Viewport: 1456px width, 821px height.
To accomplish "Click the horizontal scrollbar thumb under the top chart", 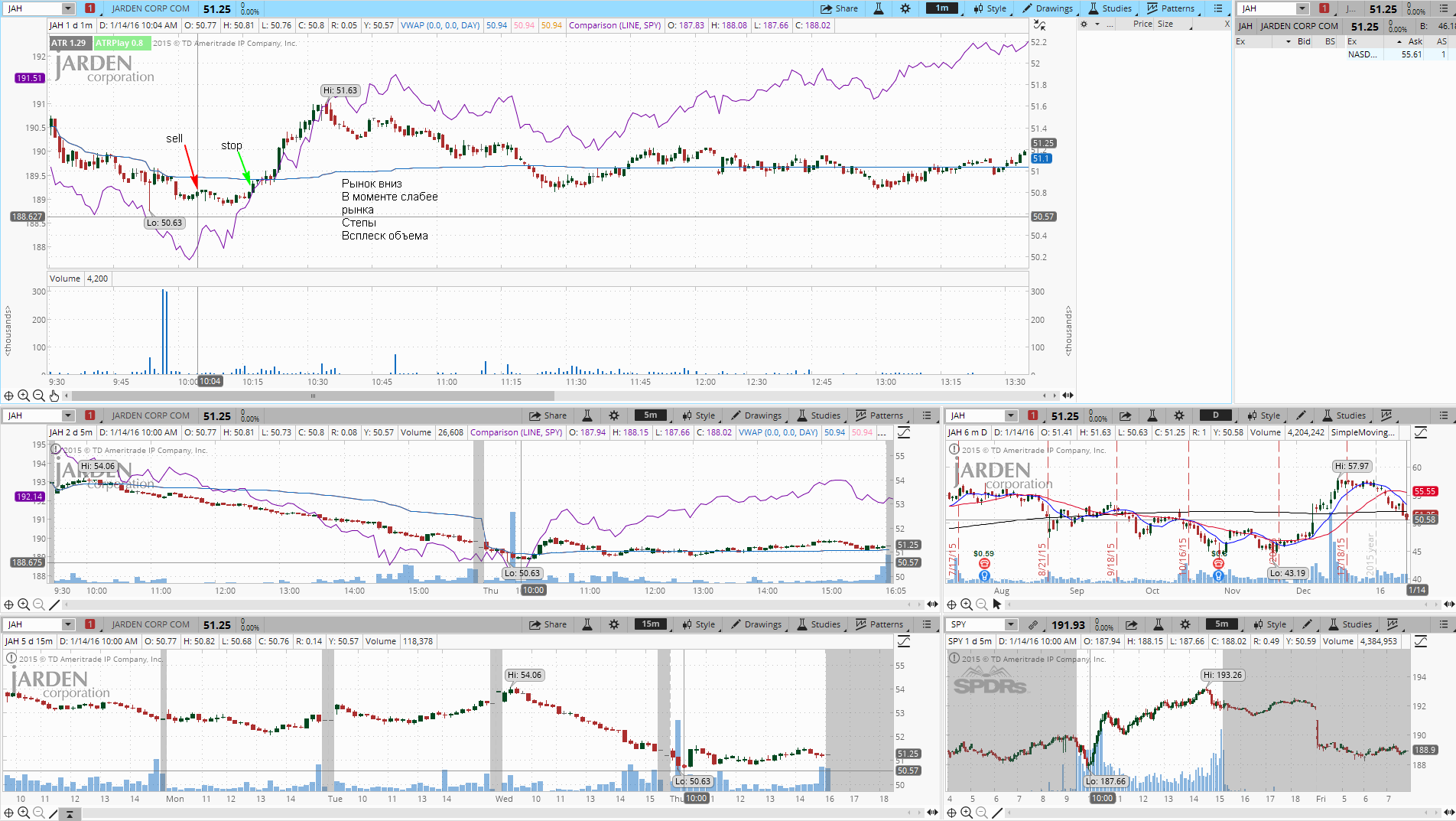I will click(x=312, y=396).
